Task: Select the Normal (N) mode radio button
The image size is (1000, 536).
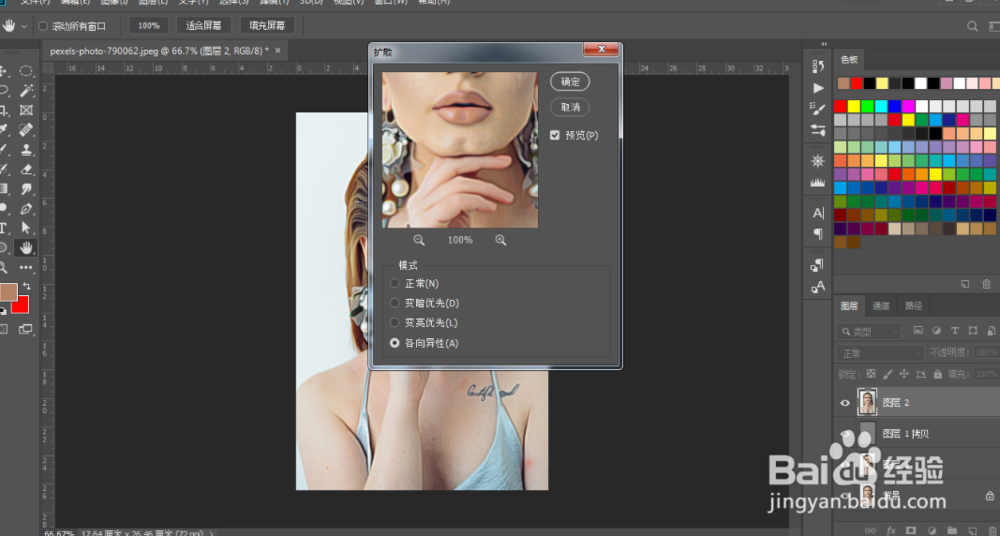Action: coord(395,283)
